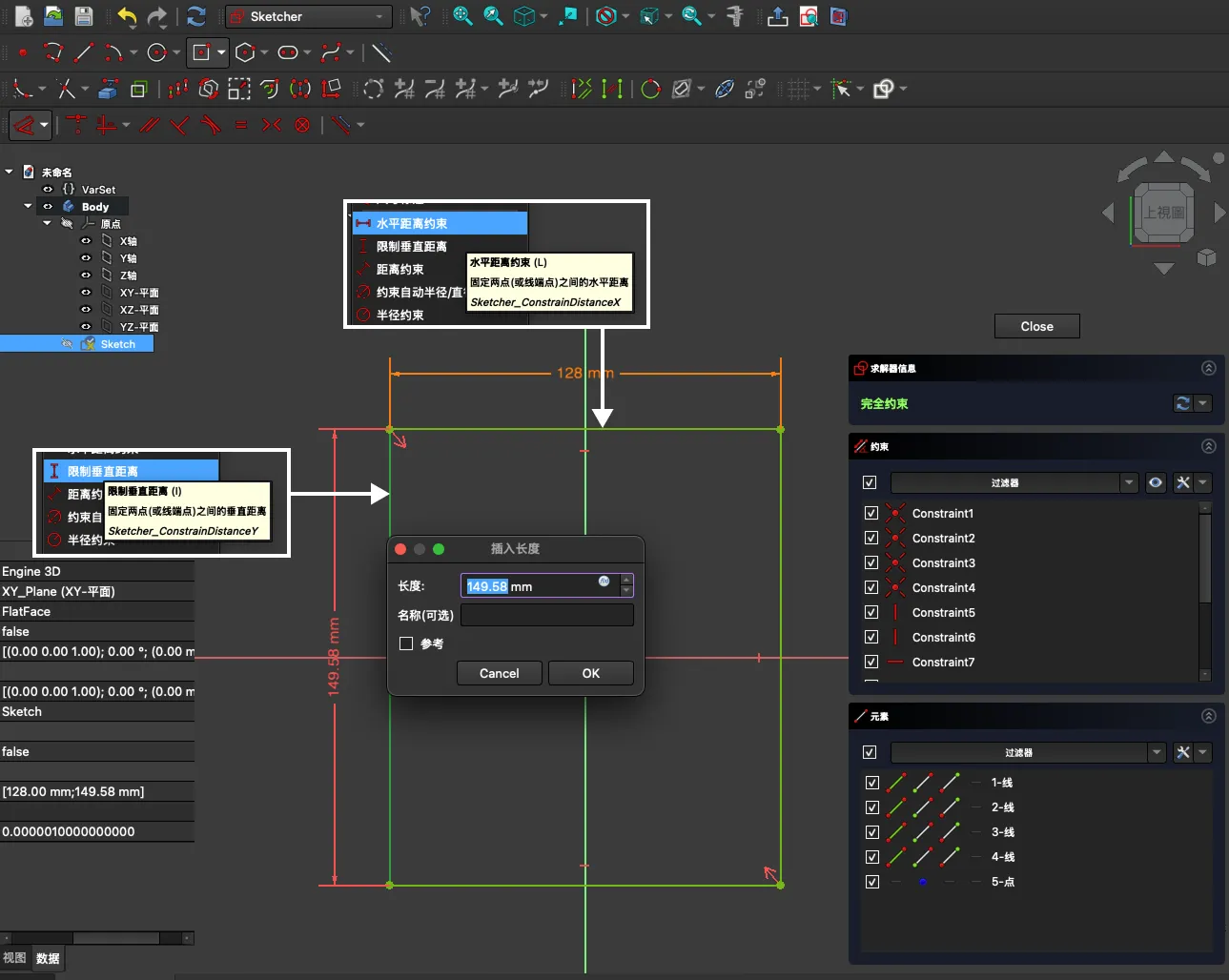The image size is (1229, 980).
Task: Select the Line drawing tool
Action: click(84, 52)
